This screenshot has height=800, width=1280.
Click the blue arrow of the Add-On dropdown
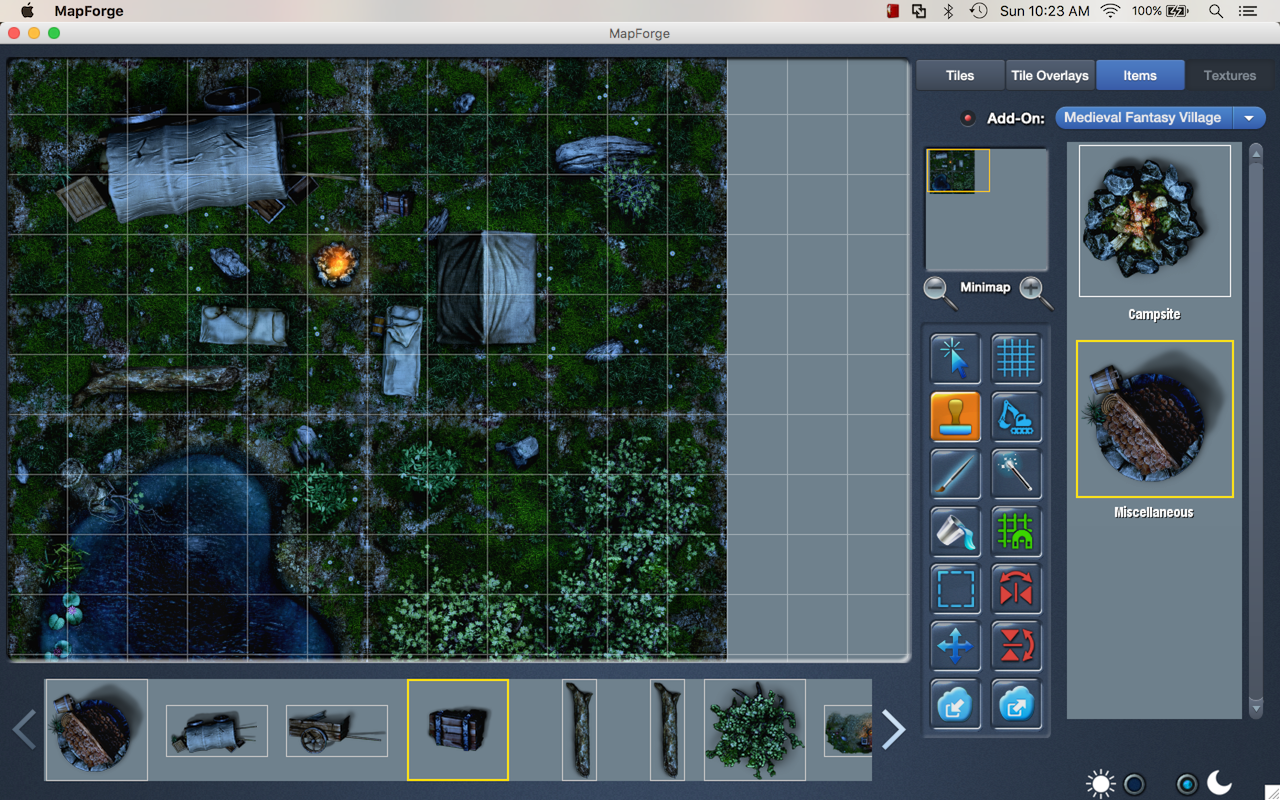coord(1249,118)
